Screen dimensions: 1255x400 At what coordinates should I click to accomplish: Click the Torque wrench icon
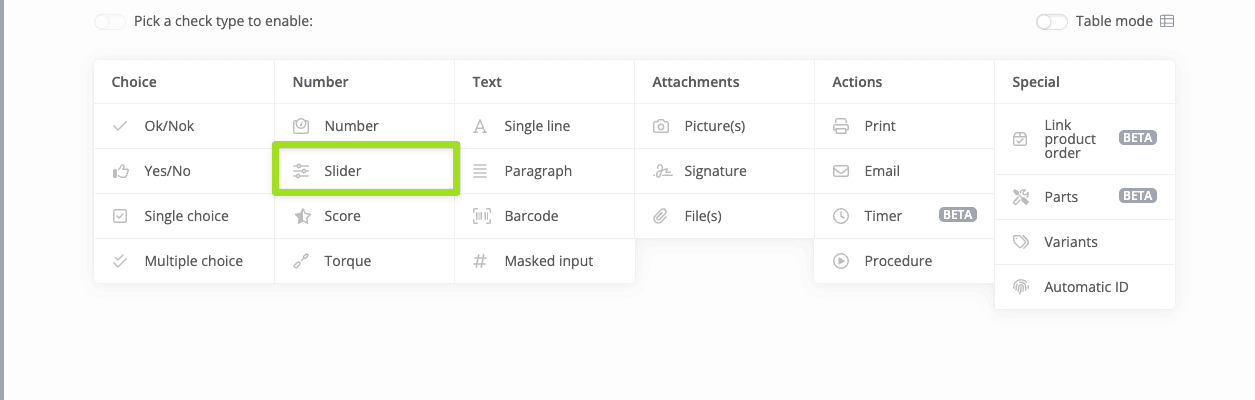(301, 261)
